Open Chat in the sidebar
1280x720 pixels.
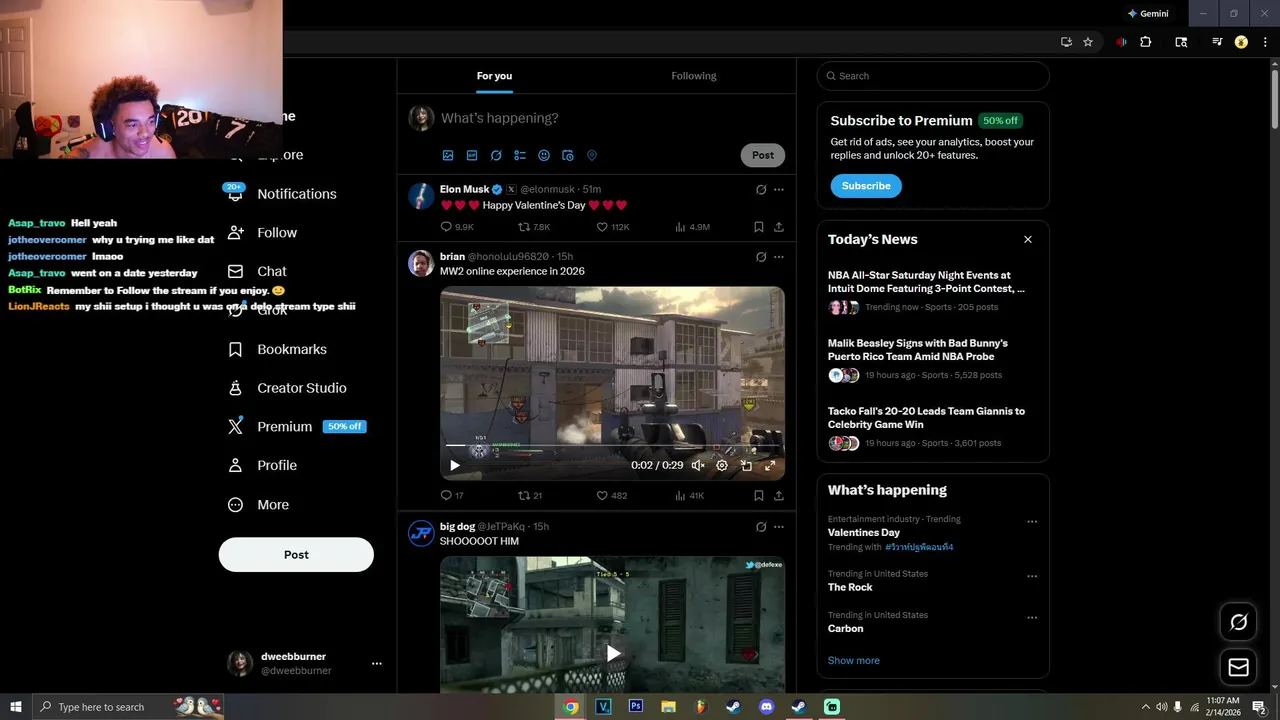[x=258, y=271]
